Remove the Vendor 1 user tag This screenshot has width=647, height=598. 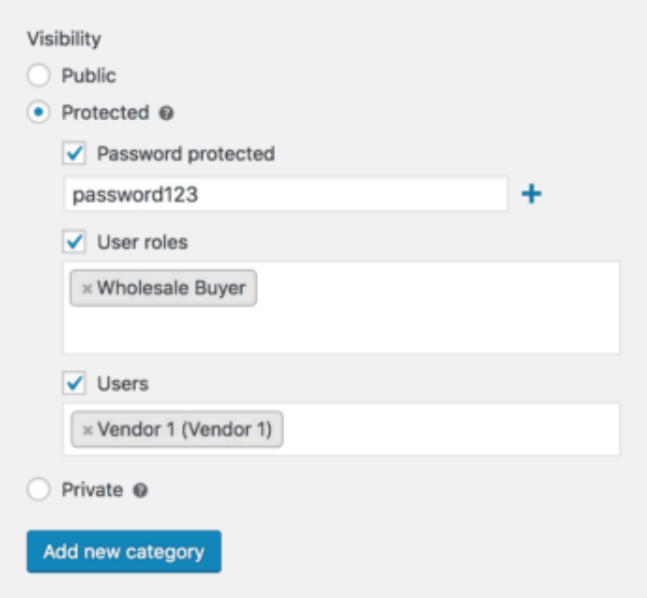coord(87,430)
